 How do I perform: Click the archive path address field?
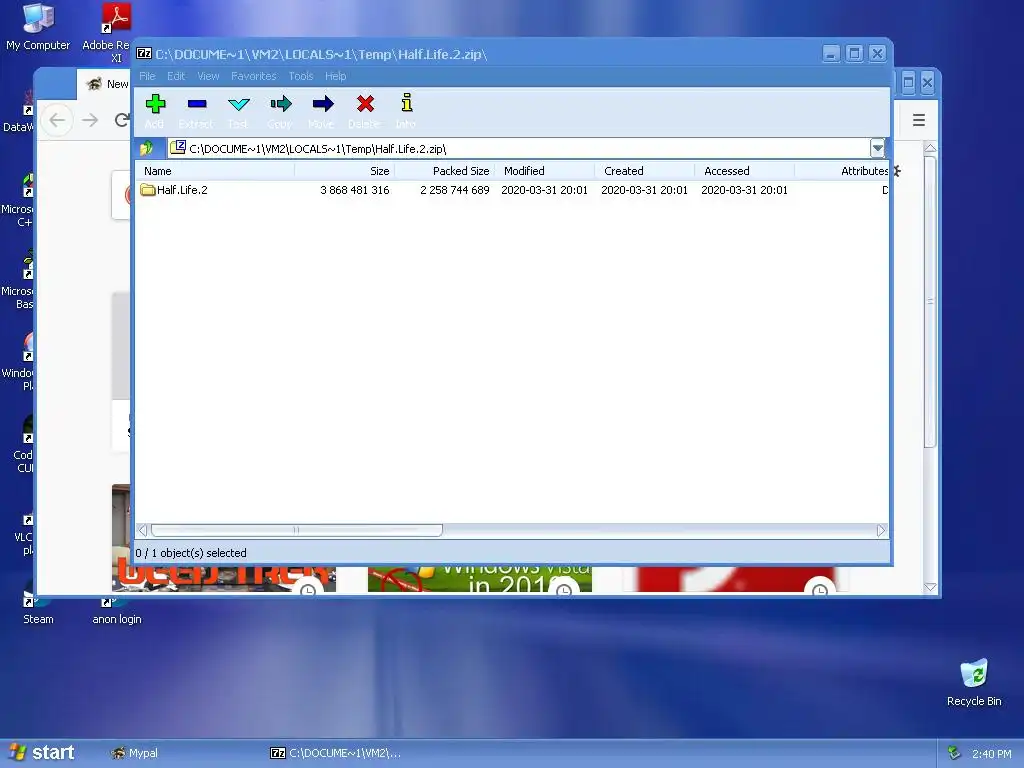(519, 148)
